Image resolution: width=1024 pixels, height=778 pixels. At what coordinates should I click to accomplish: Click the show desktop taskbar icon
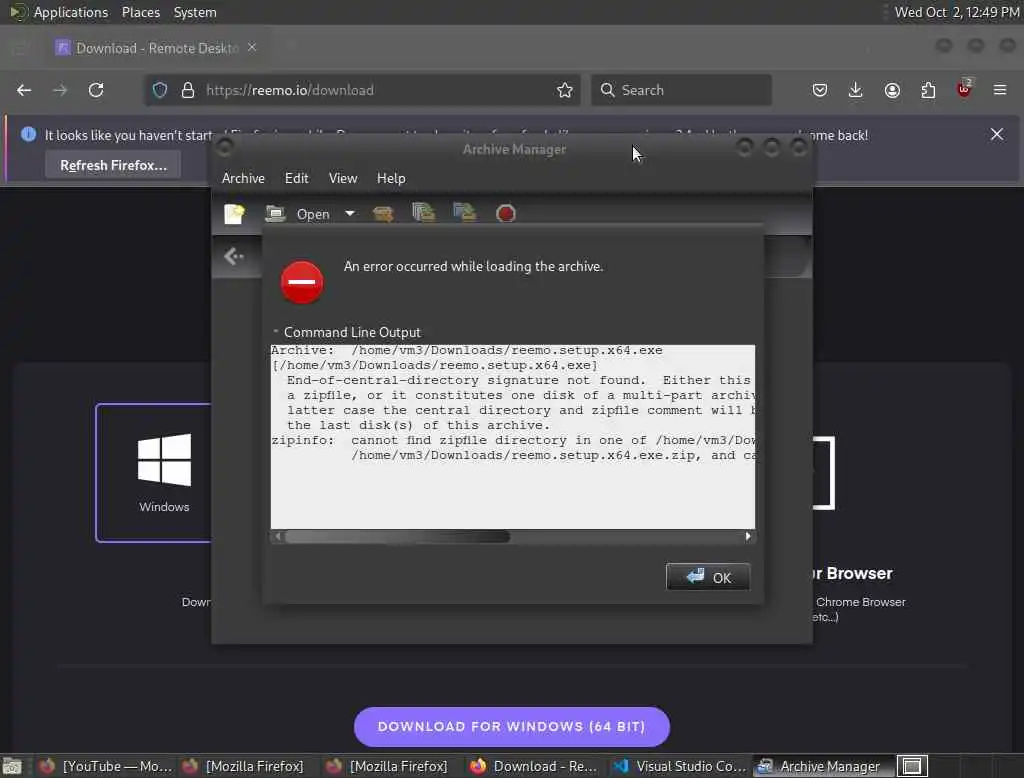pyautogui.click(x=12, y=766)
